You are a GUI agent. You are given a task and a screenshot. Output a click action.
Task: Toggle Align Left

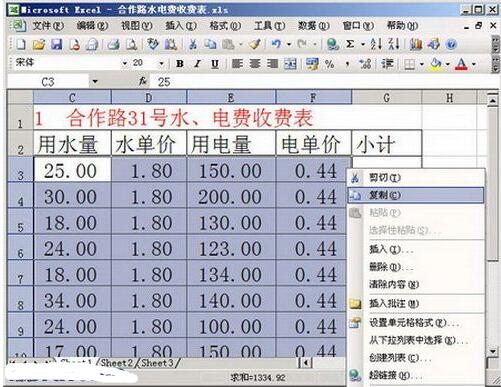(237, 63)
